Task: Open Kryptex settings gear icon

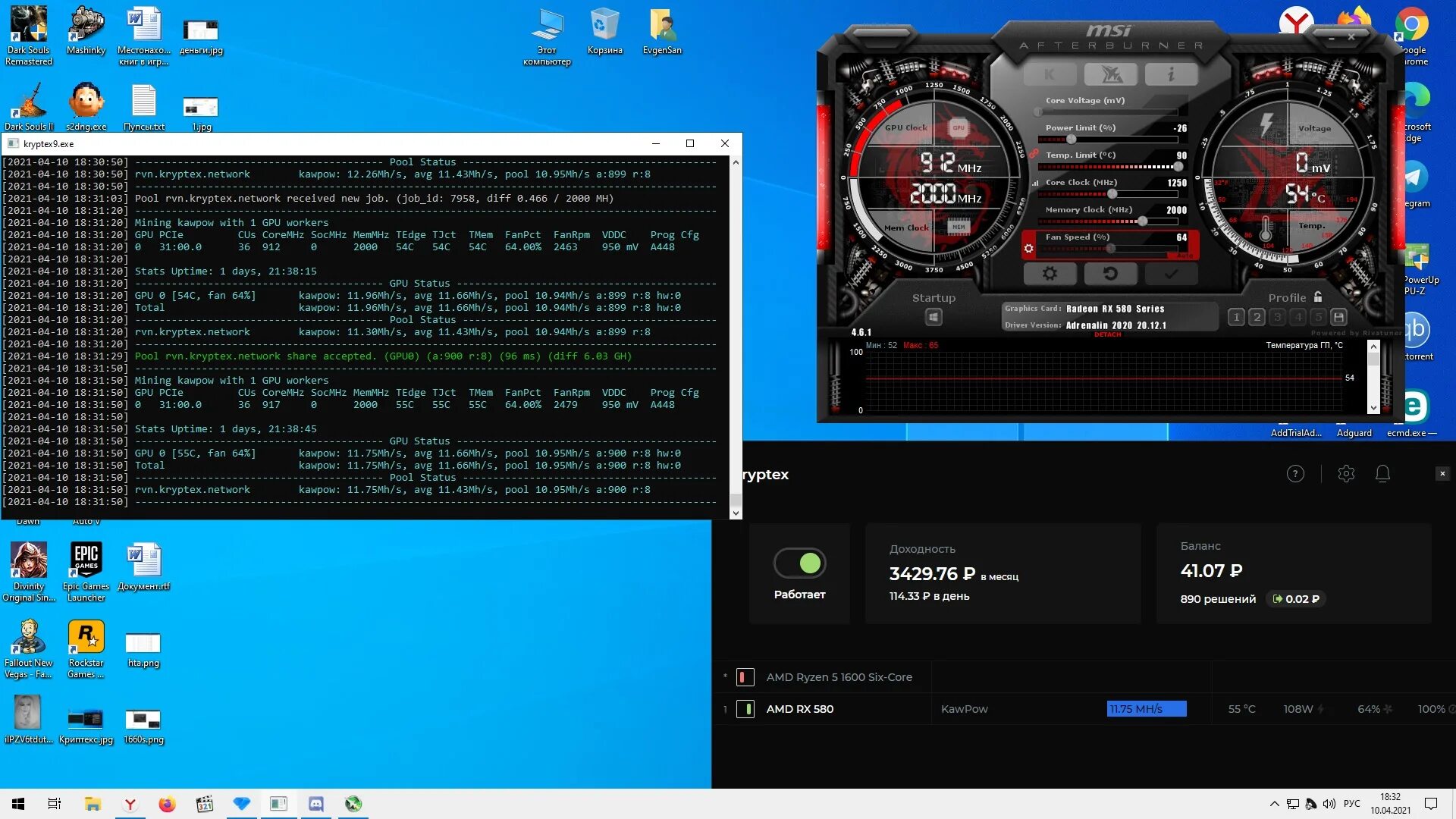Action: click(x=1346, y=474)
